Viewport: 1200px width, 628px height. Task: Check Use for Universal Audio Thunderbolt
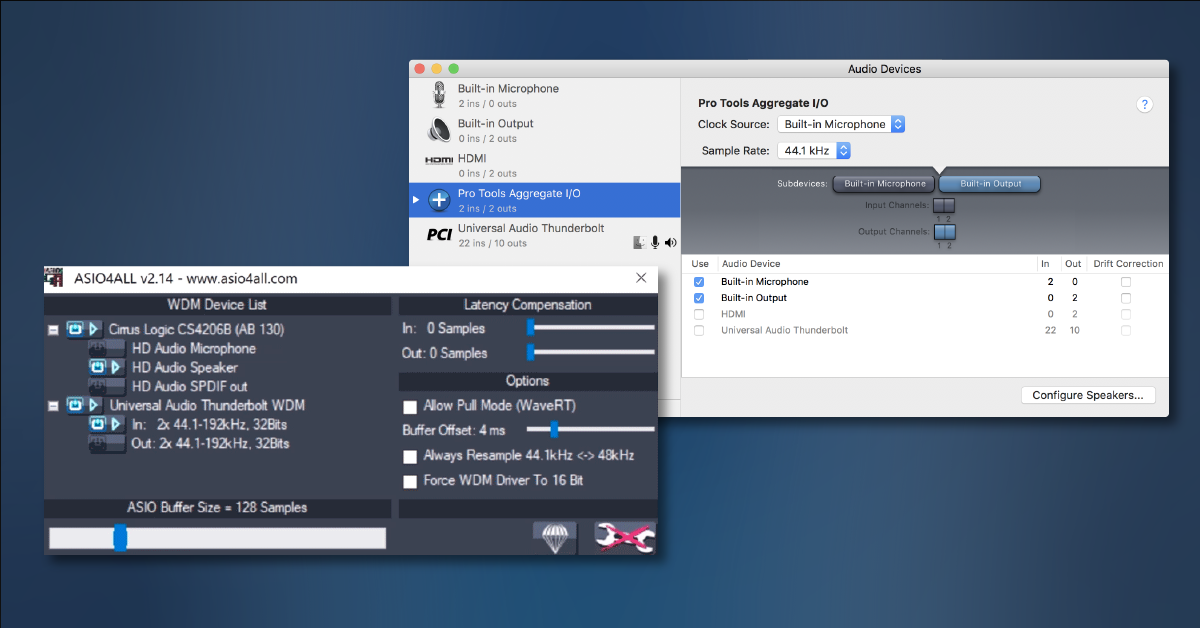click(x=699, y=330)
